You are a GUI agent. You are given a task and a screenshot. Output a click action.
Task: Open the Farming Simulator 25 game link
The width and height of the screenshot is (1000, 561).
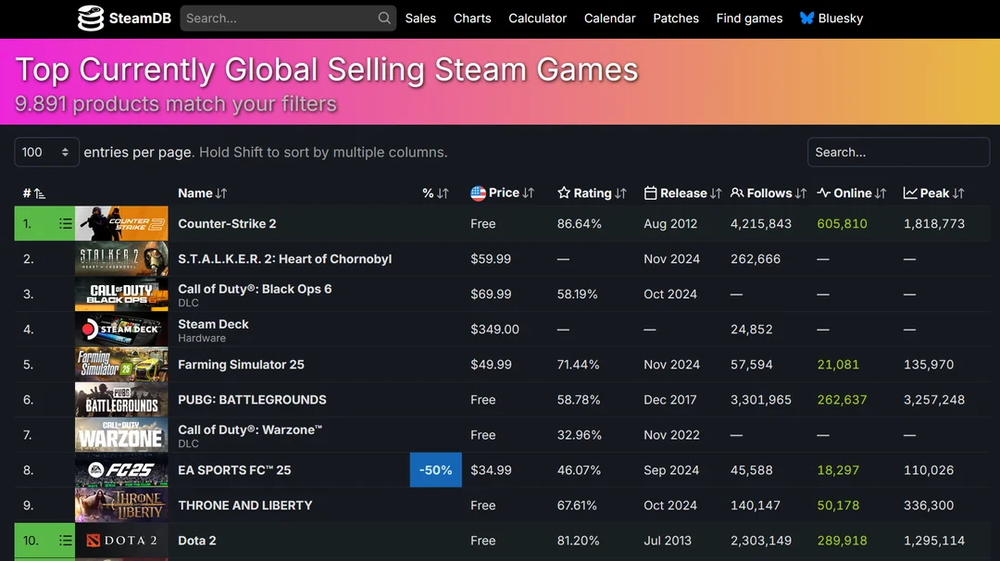tap(241, 365)
